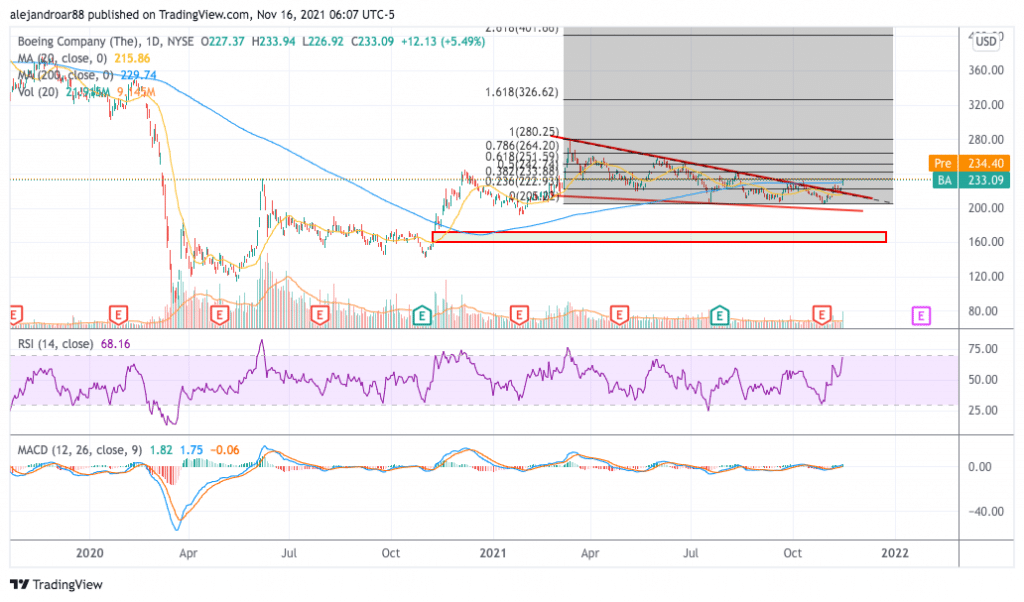Viewport: 1024px width, 602px height.
Task: Click the 120.00 price axis value
Action: point(985,276)
